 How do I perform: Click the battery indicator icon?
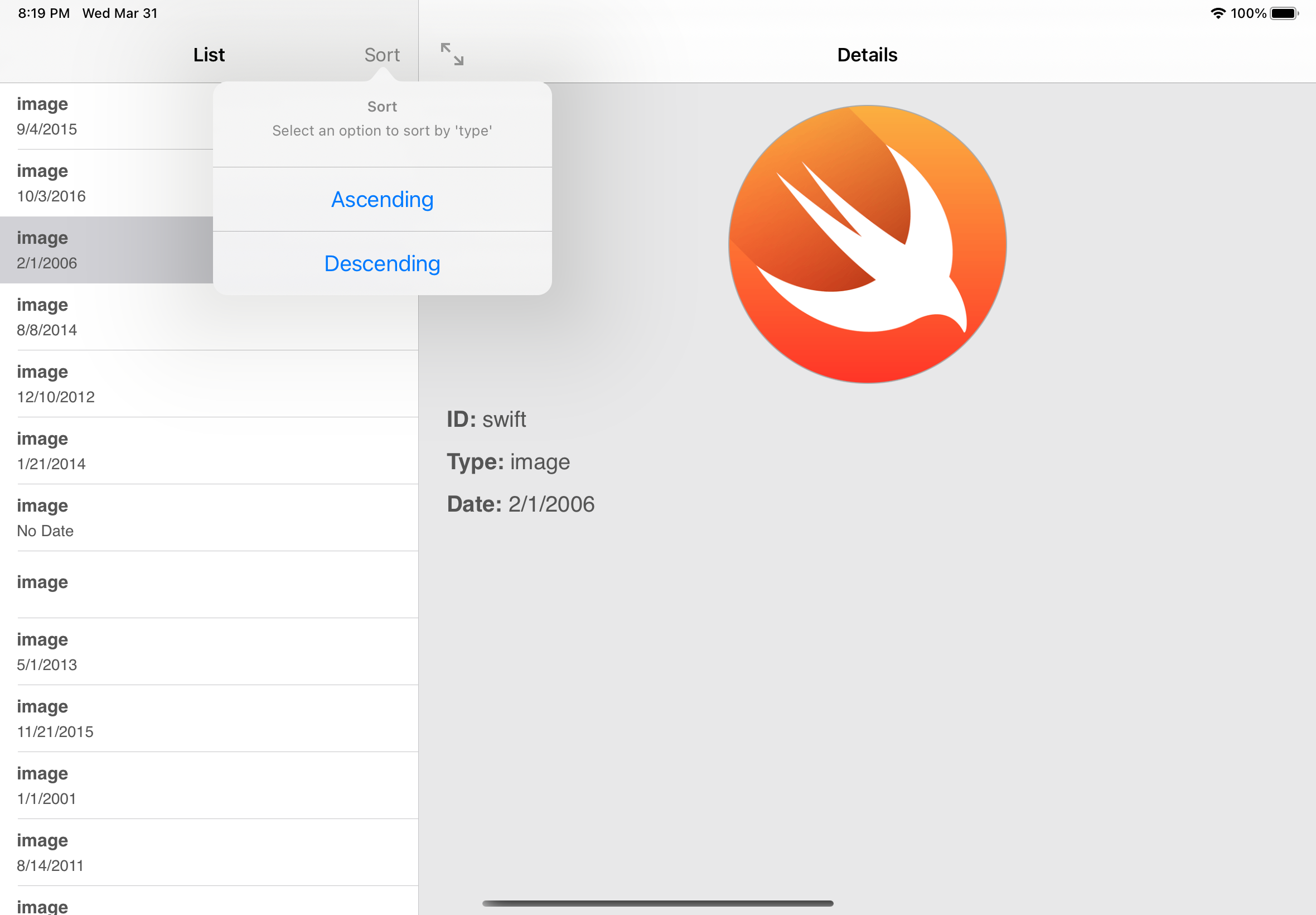pyautogui.click(x=1283, y=13)
